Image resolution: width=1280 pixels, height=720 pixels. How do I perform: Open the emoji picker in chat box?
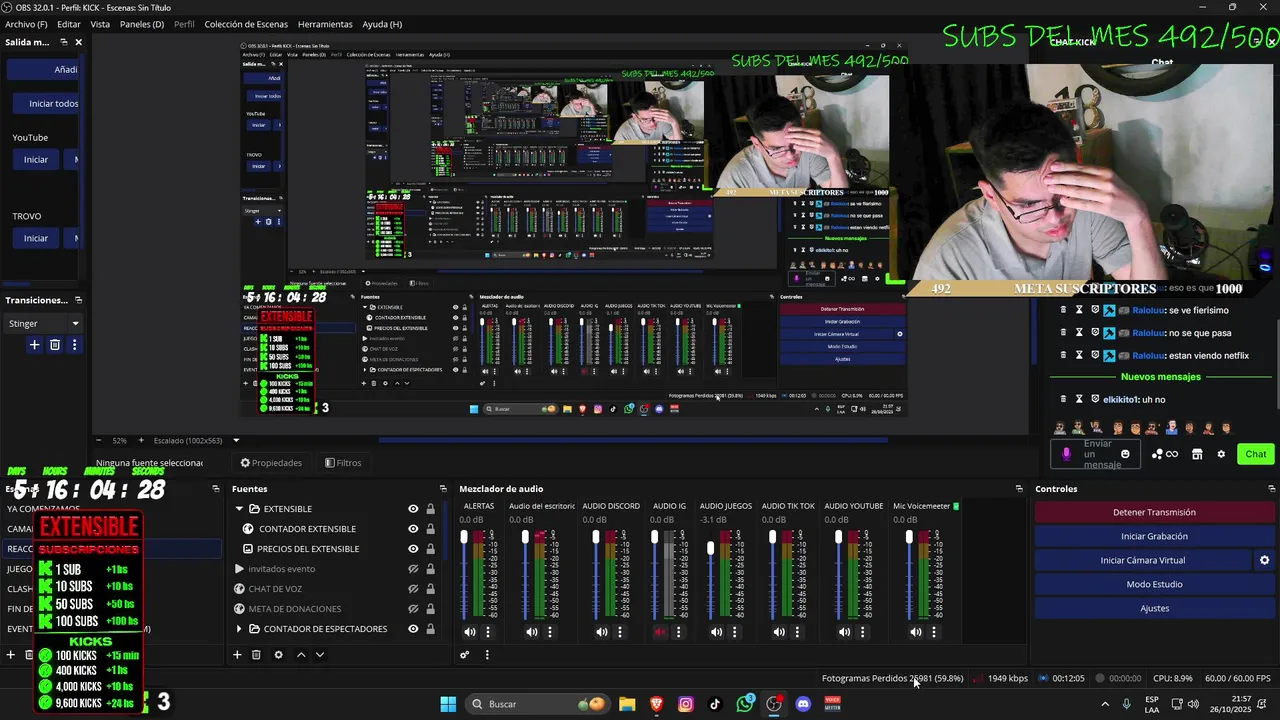1125,454
